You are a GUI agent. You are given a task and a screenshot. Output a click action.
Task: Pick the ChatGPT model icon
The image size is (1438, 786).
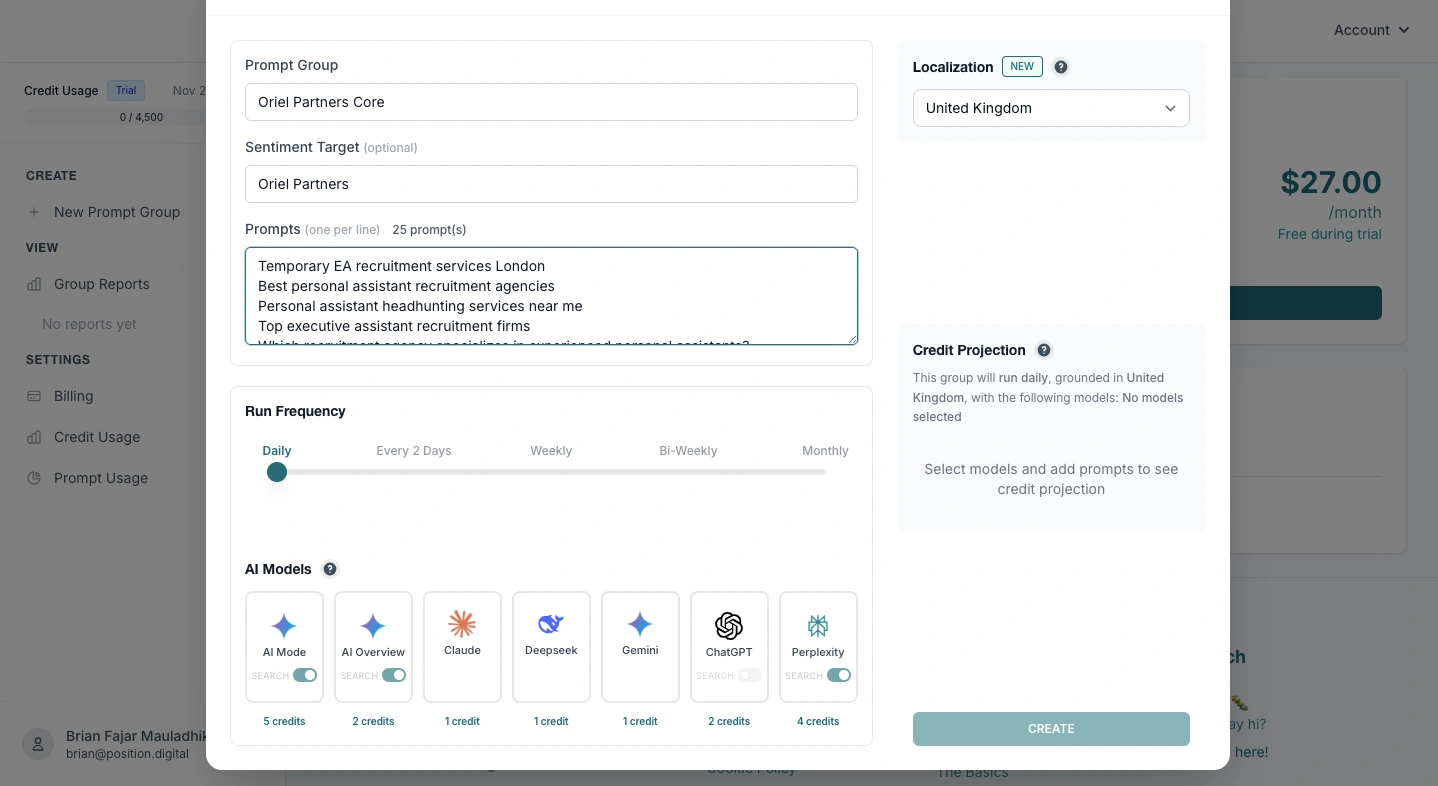tap(729, 626)
